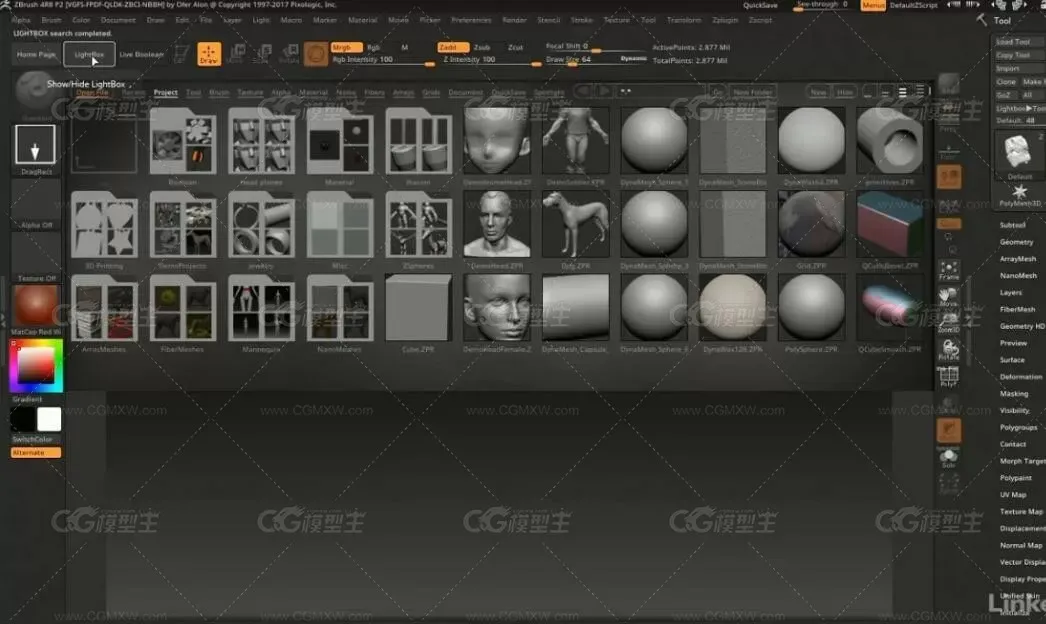The width and height of the screenshot is (1046, 624).
Task: Open the Preferences menu
Action: pyautogui.click(x=471, y=20)
